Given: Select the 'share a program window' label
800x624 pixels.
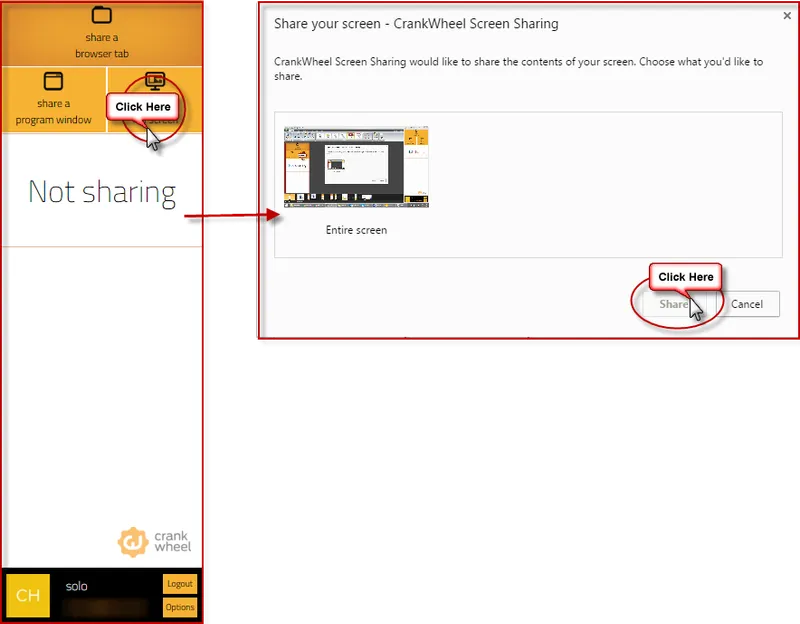Looking at the screenshot, I should pos(54,112).
